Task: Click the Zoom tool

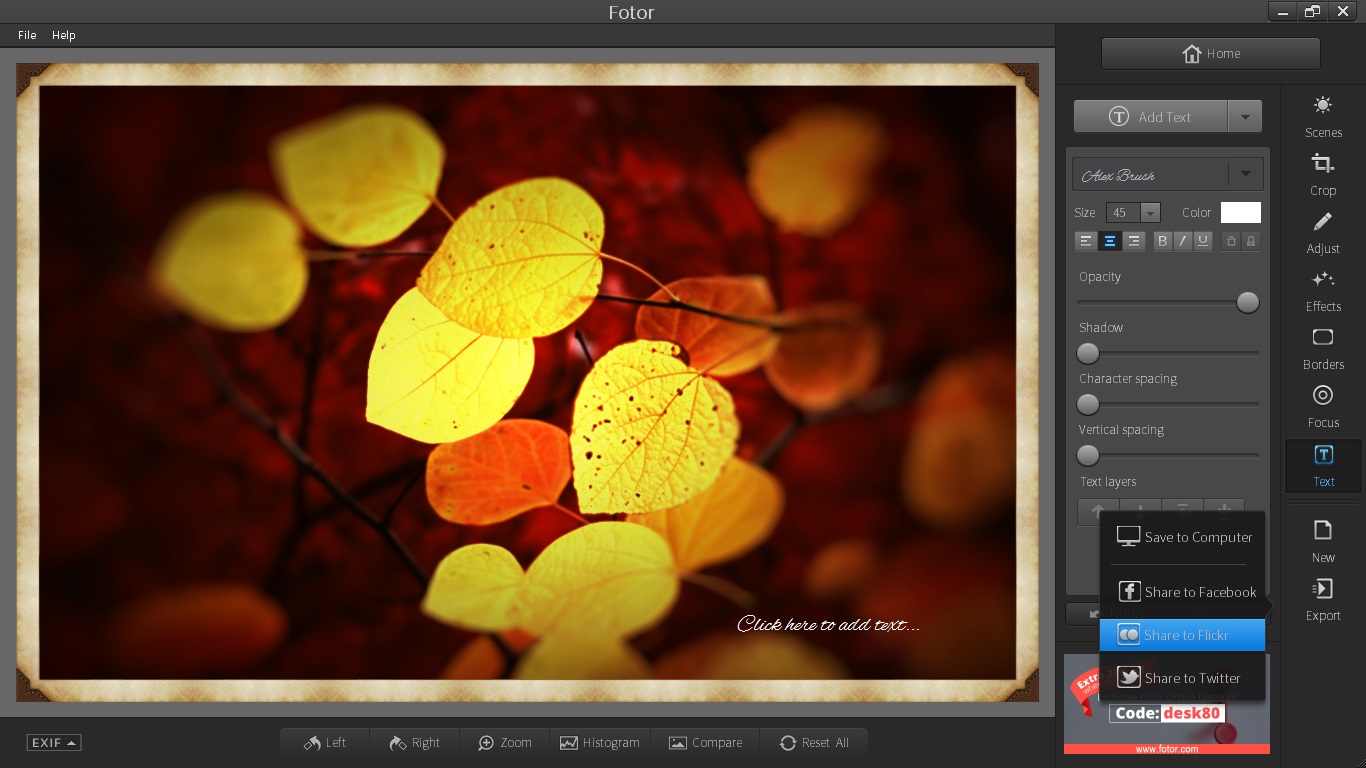Action: [x=505, y=742]
